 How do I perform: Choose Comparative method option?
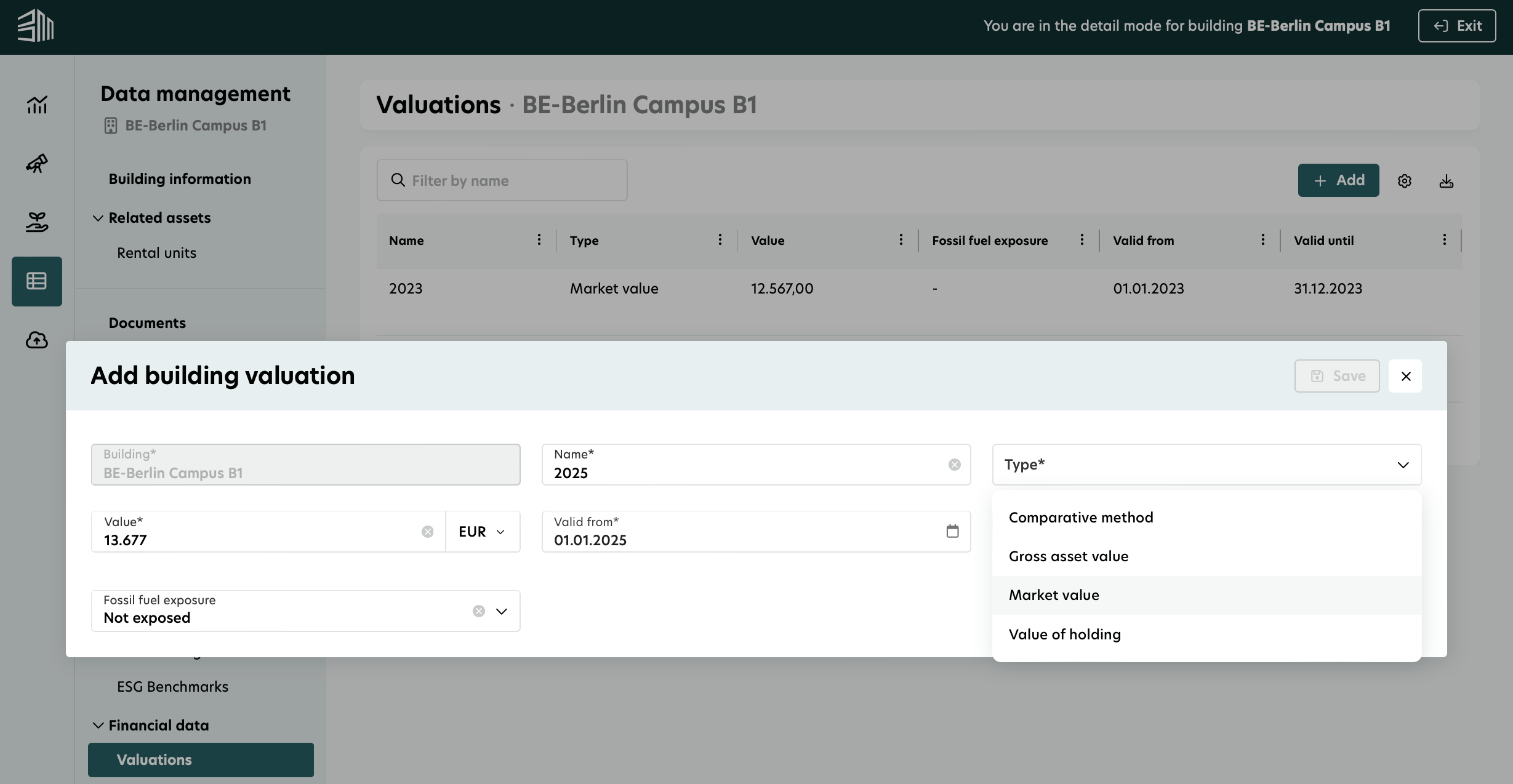coord(1080,518)
